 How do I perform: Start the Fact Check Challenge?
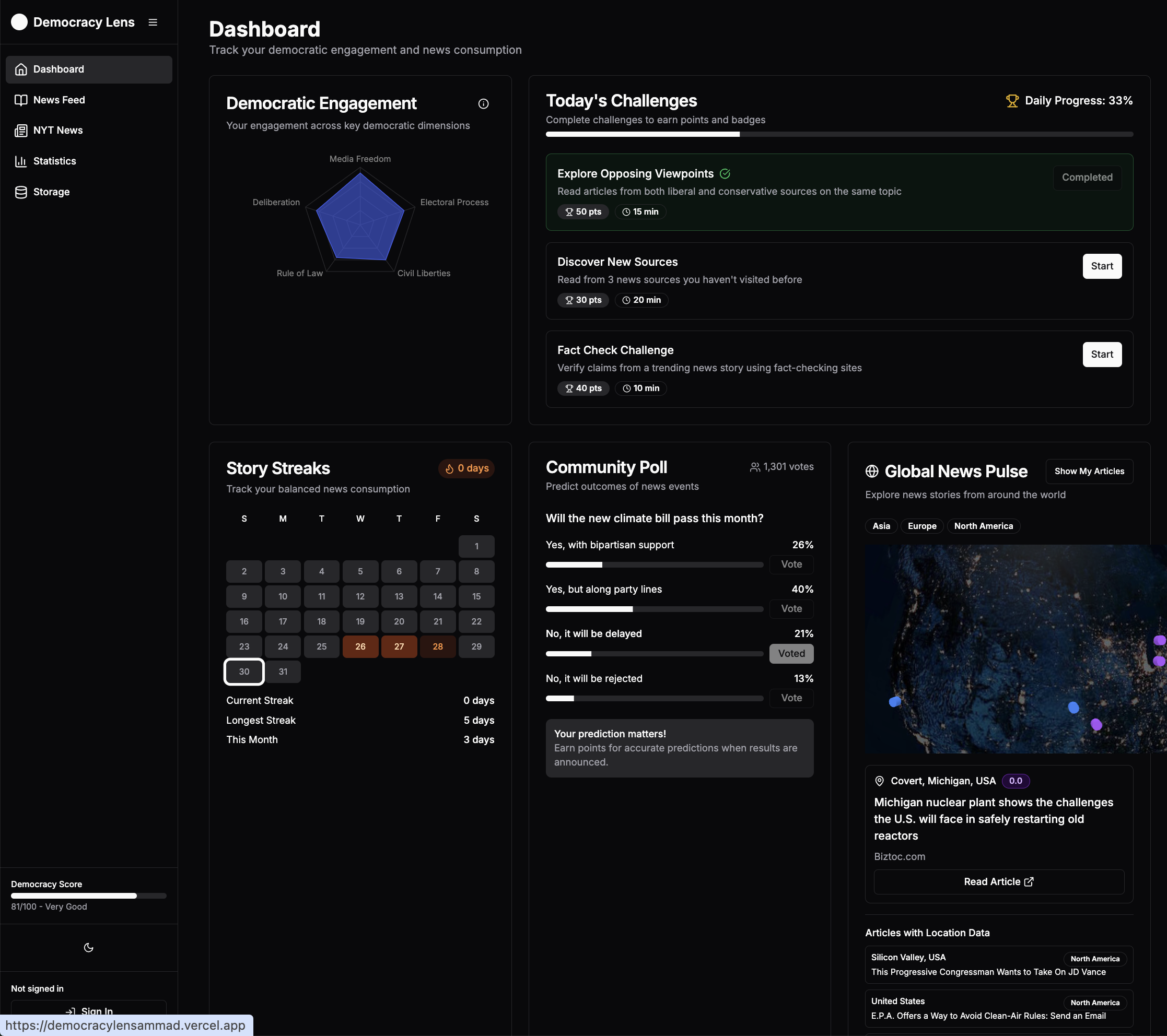pyautogui.click(x=1101, y=355)
